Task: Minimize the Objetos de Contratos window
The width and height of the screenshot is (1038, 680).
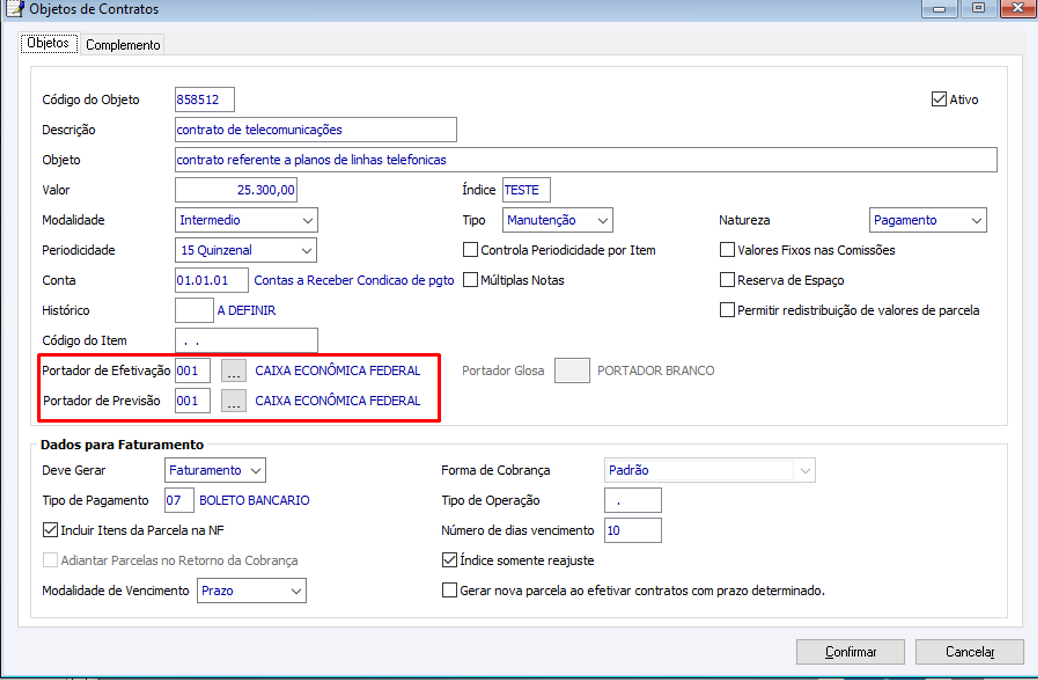Action: (x=939, y=9)
